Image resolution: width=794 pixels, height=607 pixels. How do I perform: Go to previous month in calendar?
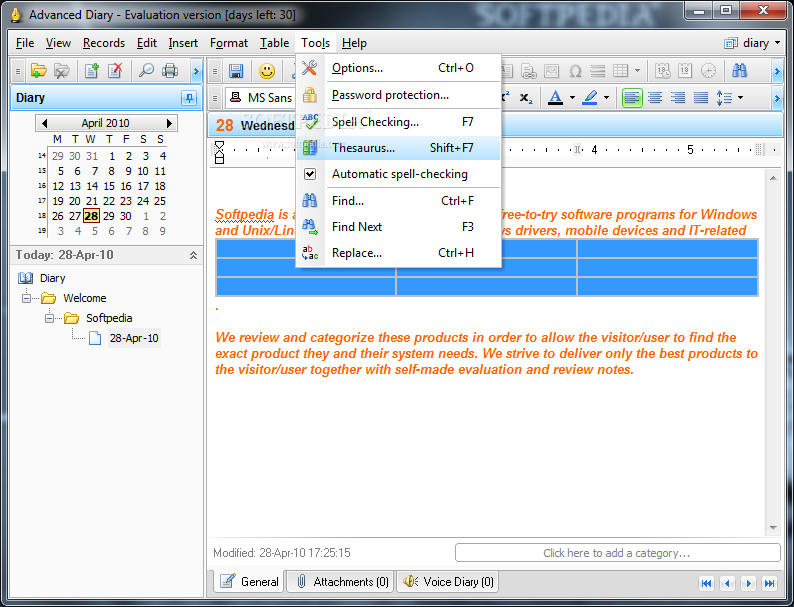click(44, 123)
